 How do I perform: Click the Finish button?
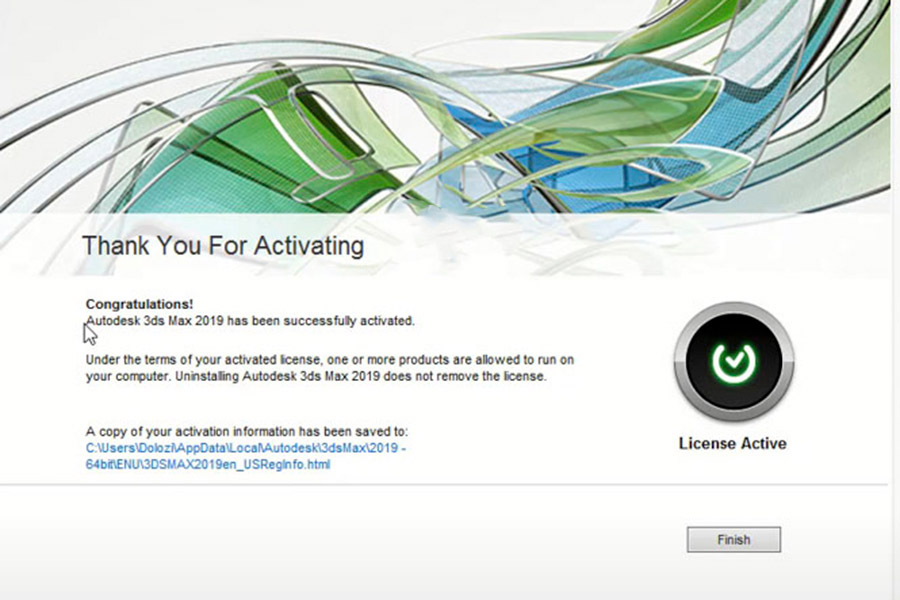[734, 540]
